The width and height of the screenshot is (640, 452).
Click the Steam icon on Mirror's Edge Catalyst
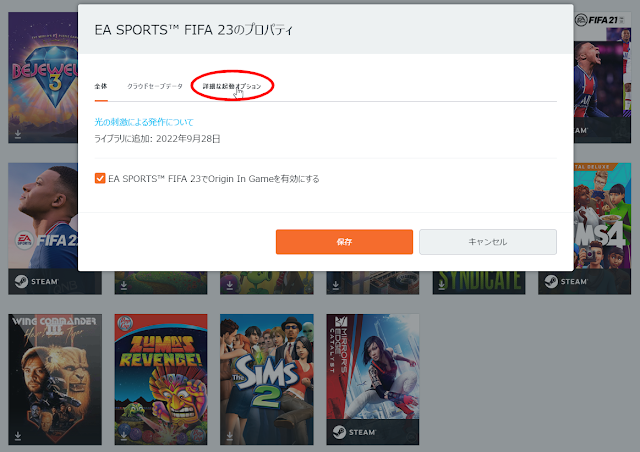tap(339, 432)
